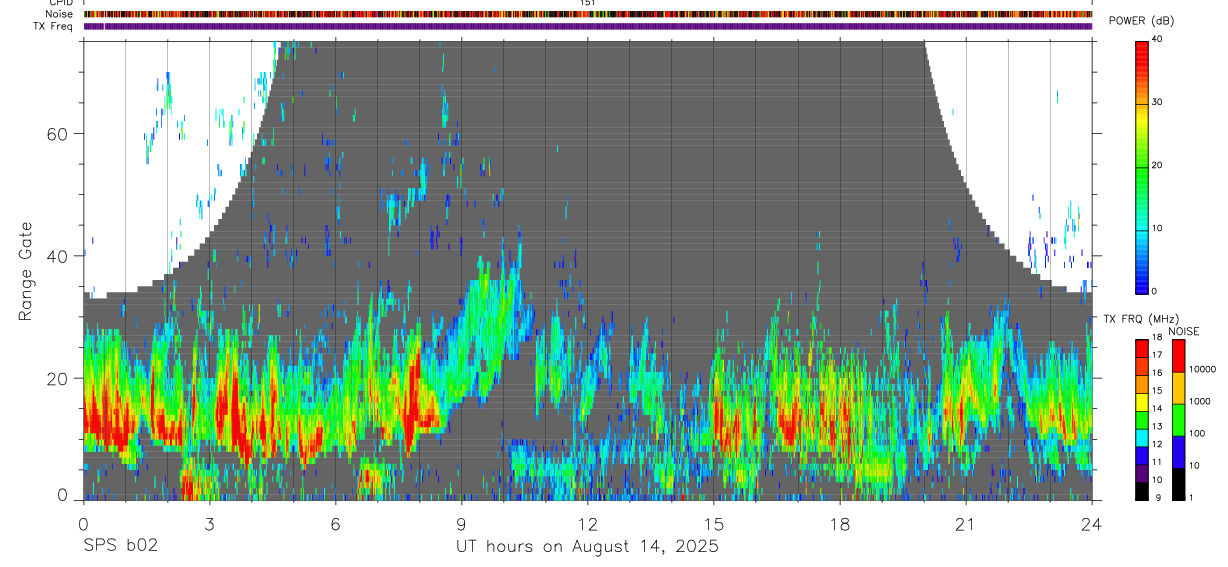Screen dimensions: 1228x567
Task: Click the purple TX Freq strip above the plot
Action: pyautogui.click(x=588, y=26)
